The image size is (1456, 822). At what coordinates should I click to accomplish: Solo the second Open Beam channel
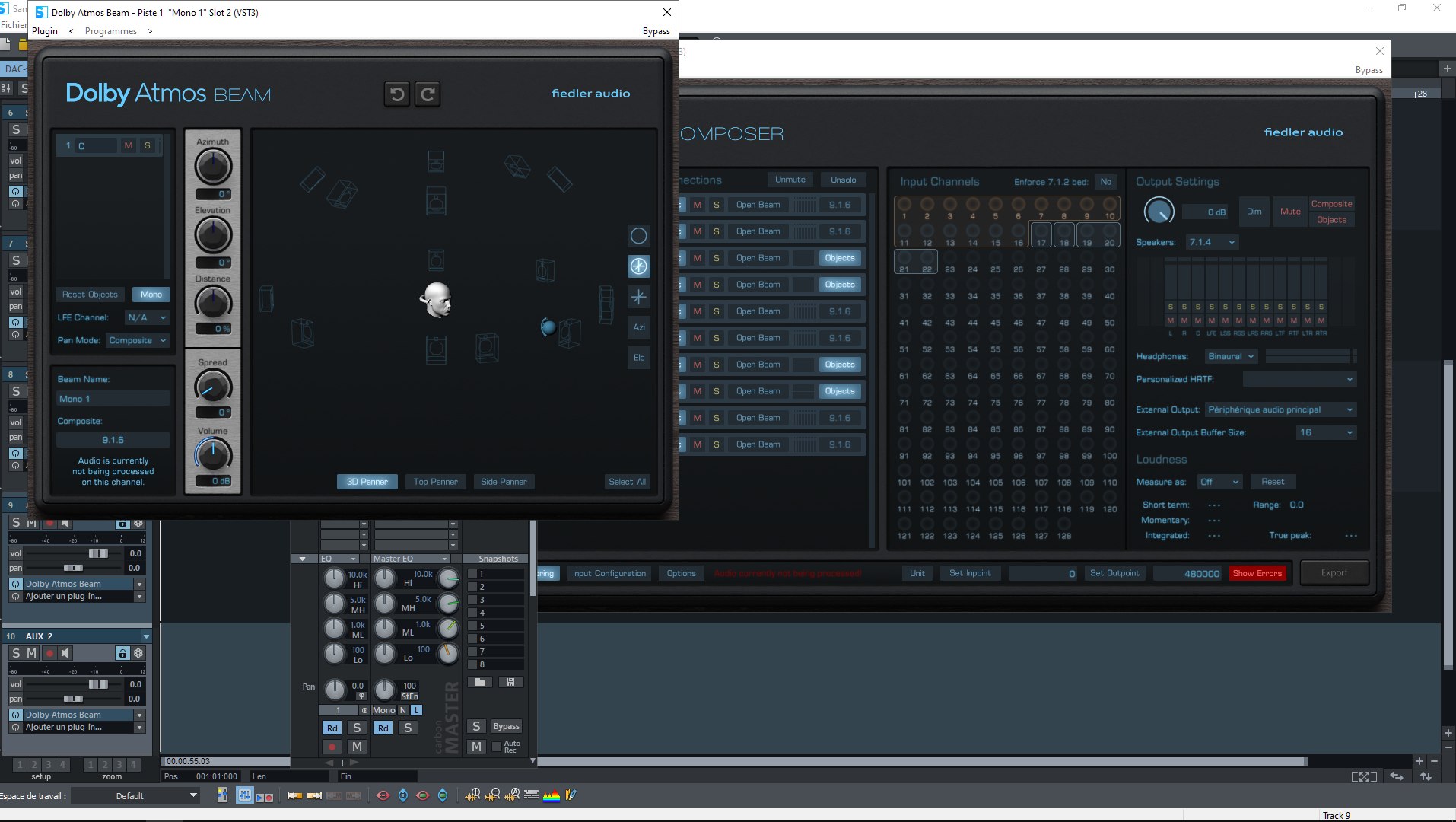715,231
